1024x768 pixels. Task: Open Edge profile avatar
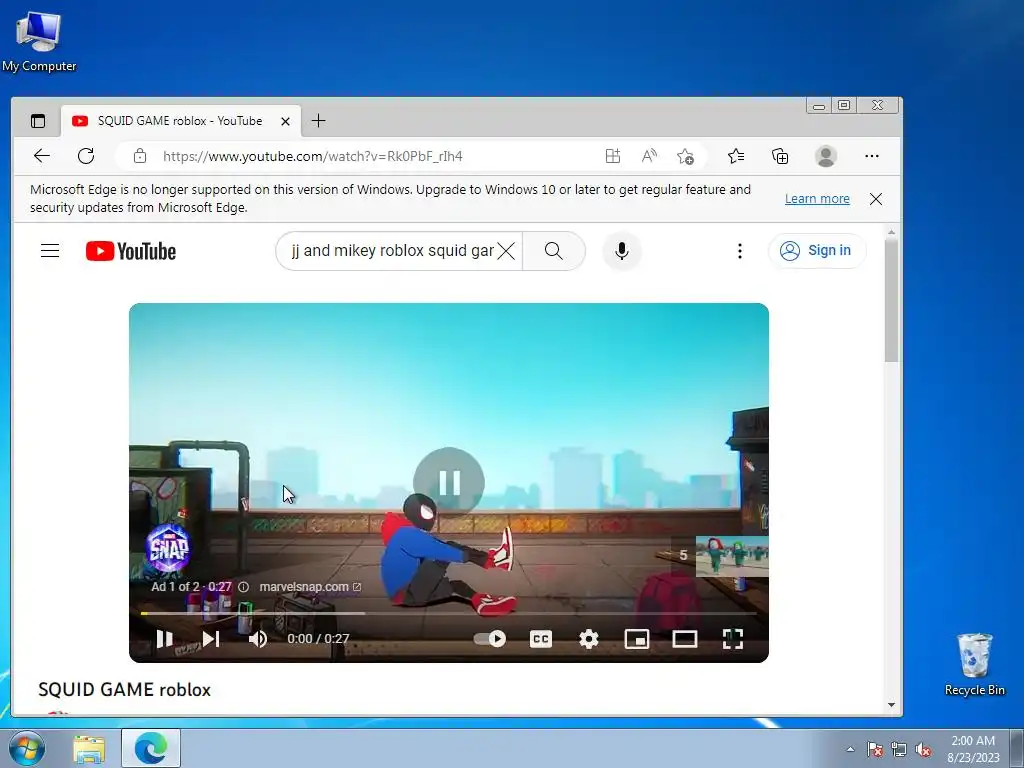[826, 156]
